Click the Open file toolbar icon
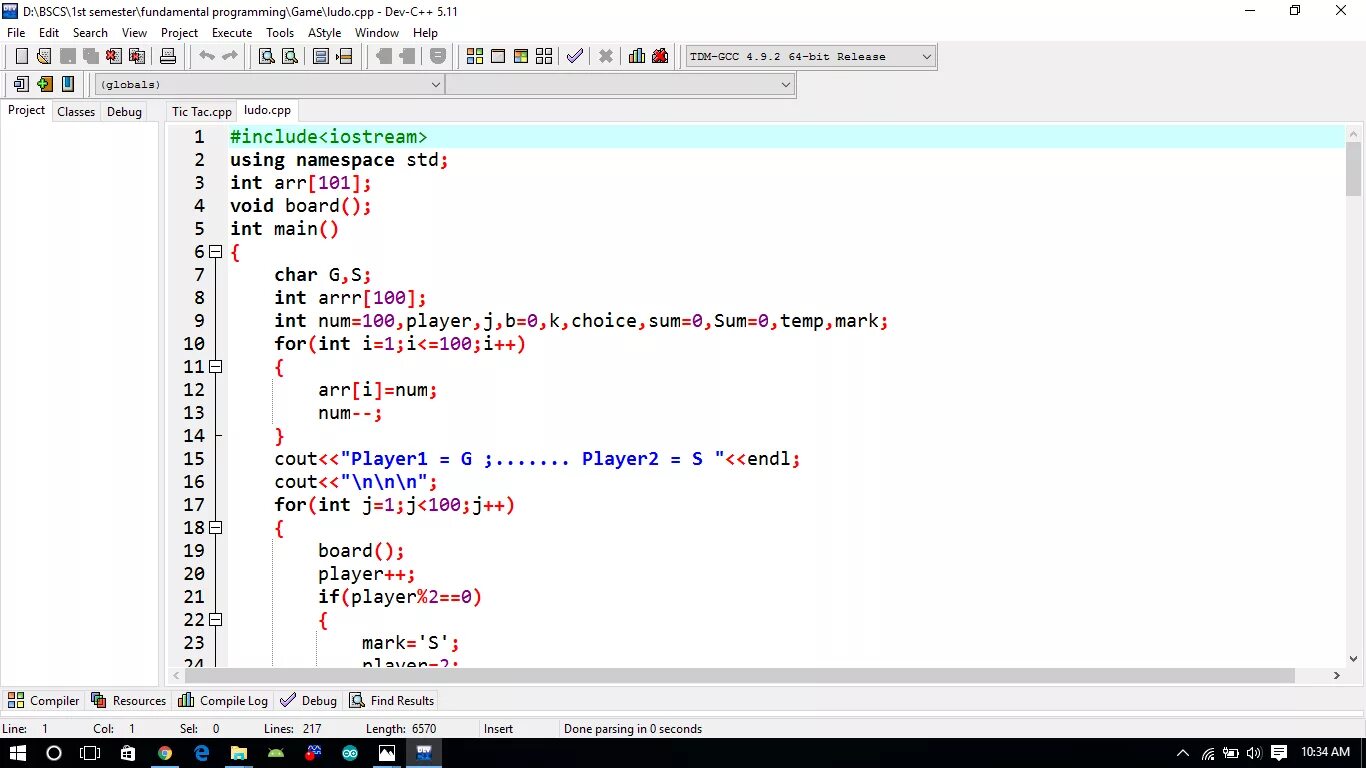 (43, 56)
